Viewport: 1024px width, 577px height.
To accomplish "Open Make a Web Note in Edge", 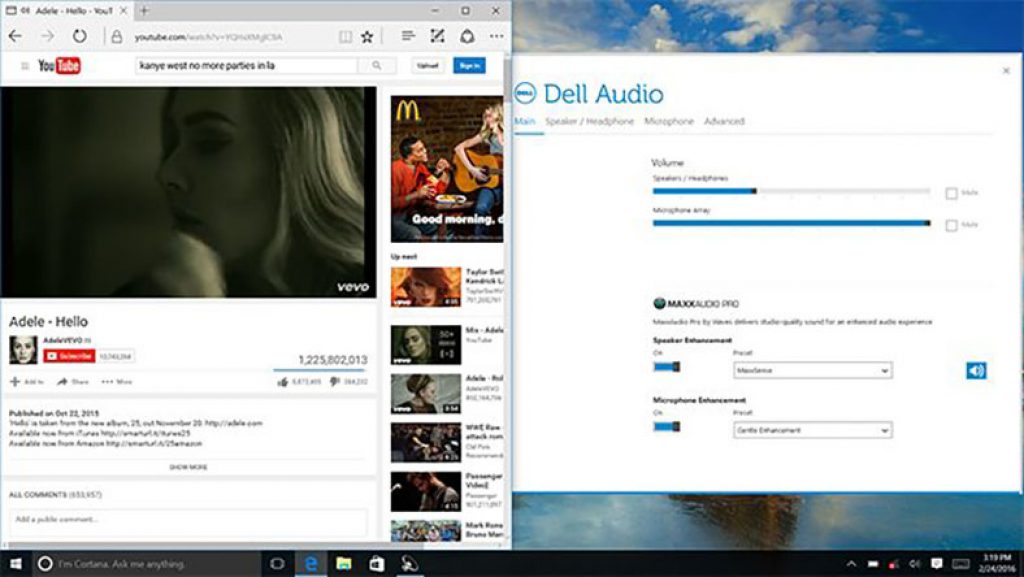I will (438, 37).
